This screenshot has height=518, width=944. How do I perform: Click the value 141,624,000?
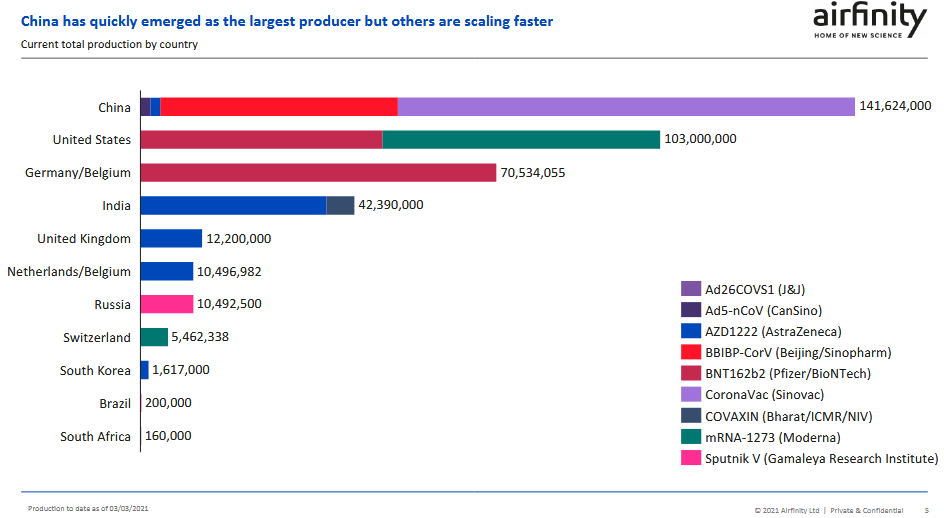pyautogui.click(x=895, y=106)
